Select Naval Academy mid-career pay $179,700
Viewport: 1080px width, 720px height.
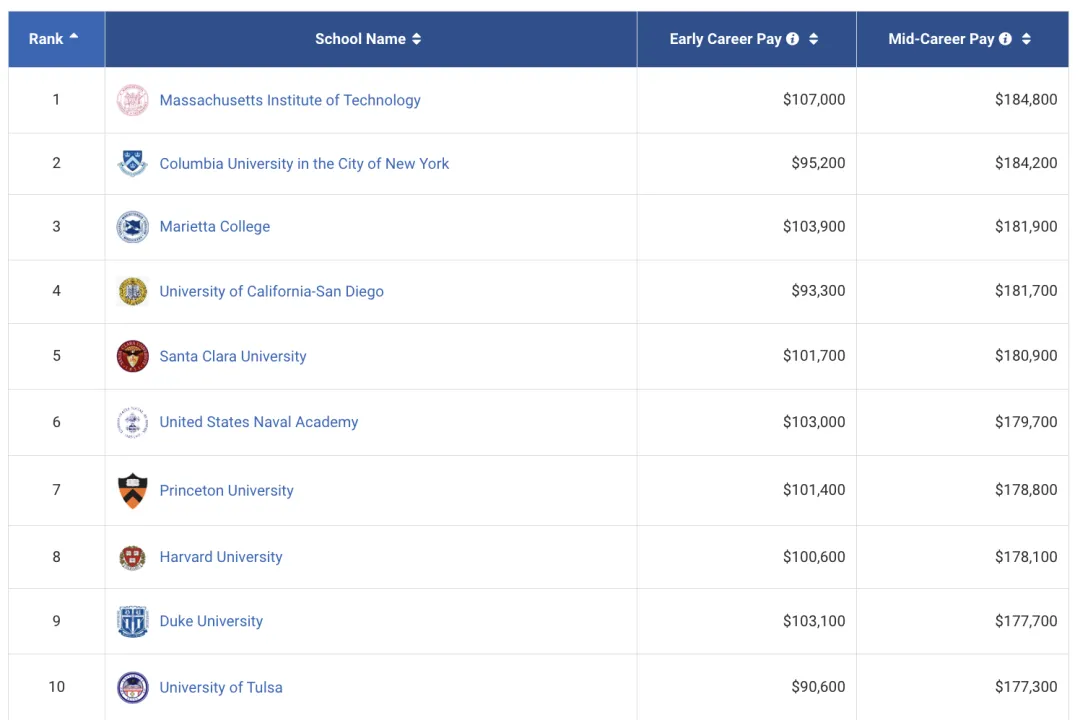click(x=1026, y=422)
